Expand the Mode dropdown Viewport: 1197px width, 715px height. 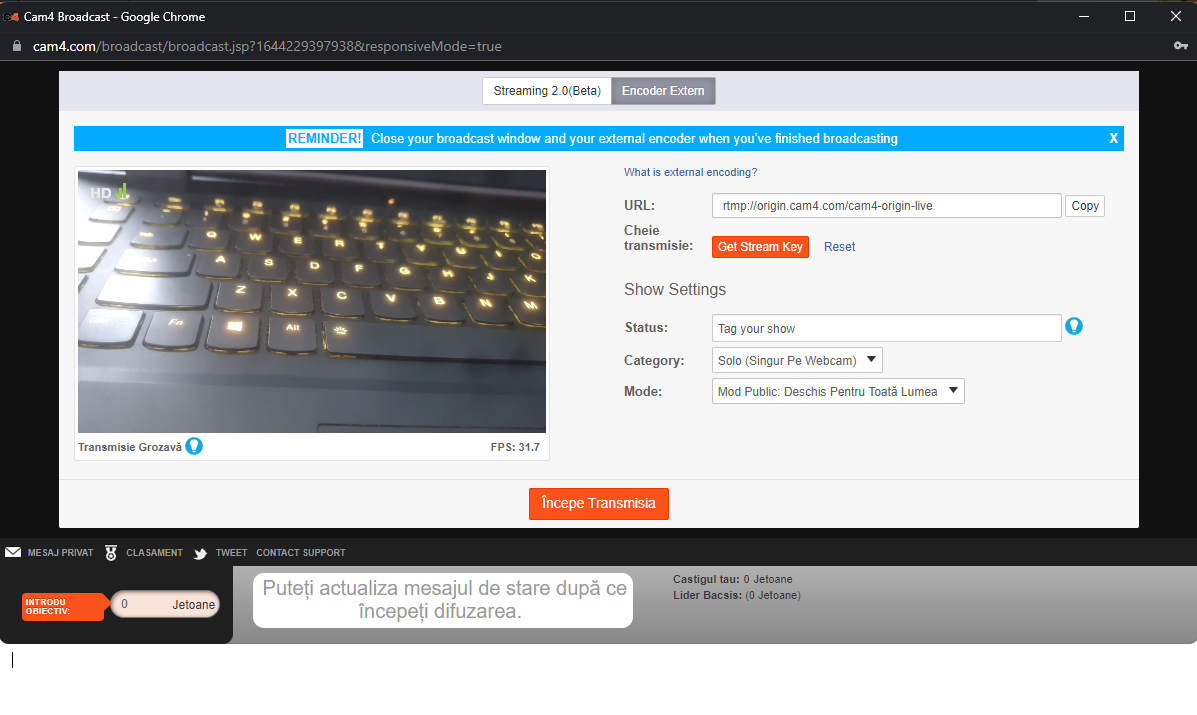coord(838,392)
